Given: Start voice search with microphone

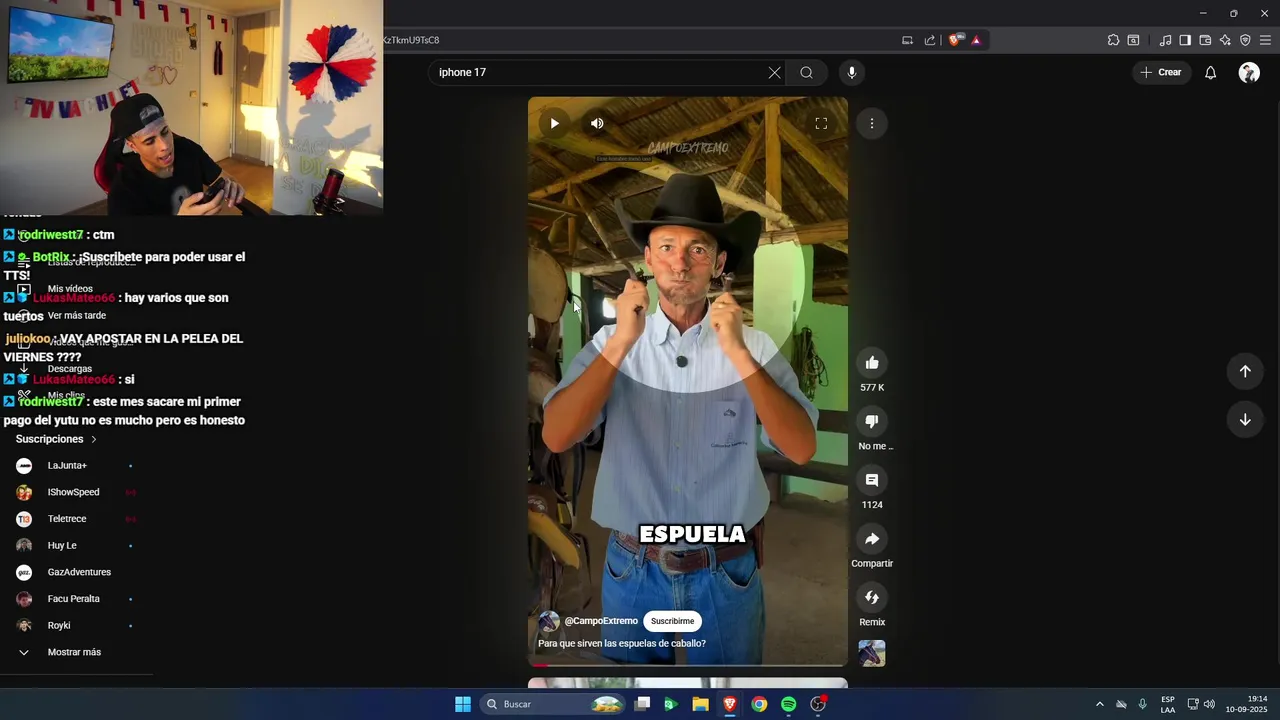Looking at the screenshot, I should coord(852,73).
